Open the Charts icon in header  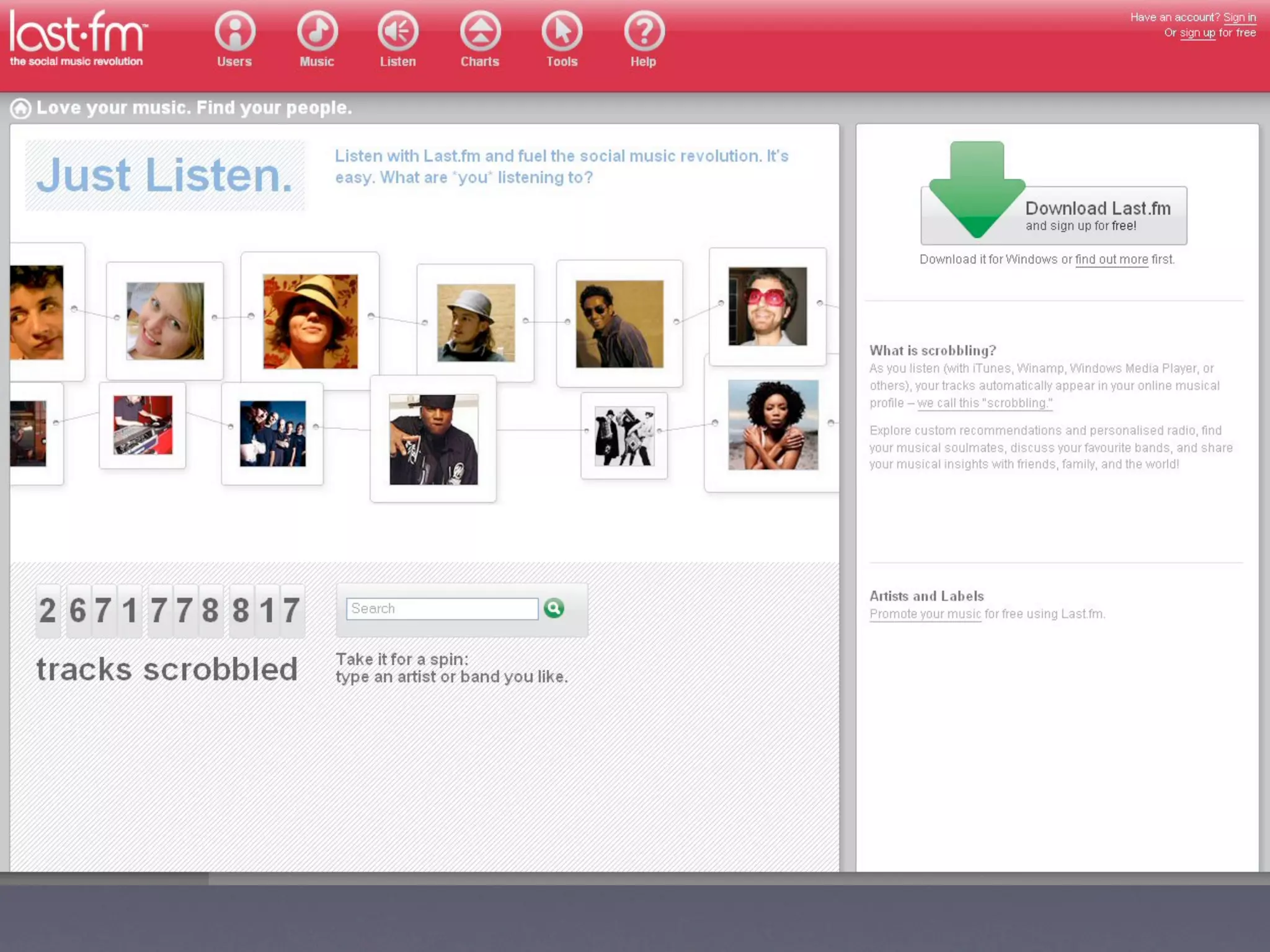coord(480,31)
